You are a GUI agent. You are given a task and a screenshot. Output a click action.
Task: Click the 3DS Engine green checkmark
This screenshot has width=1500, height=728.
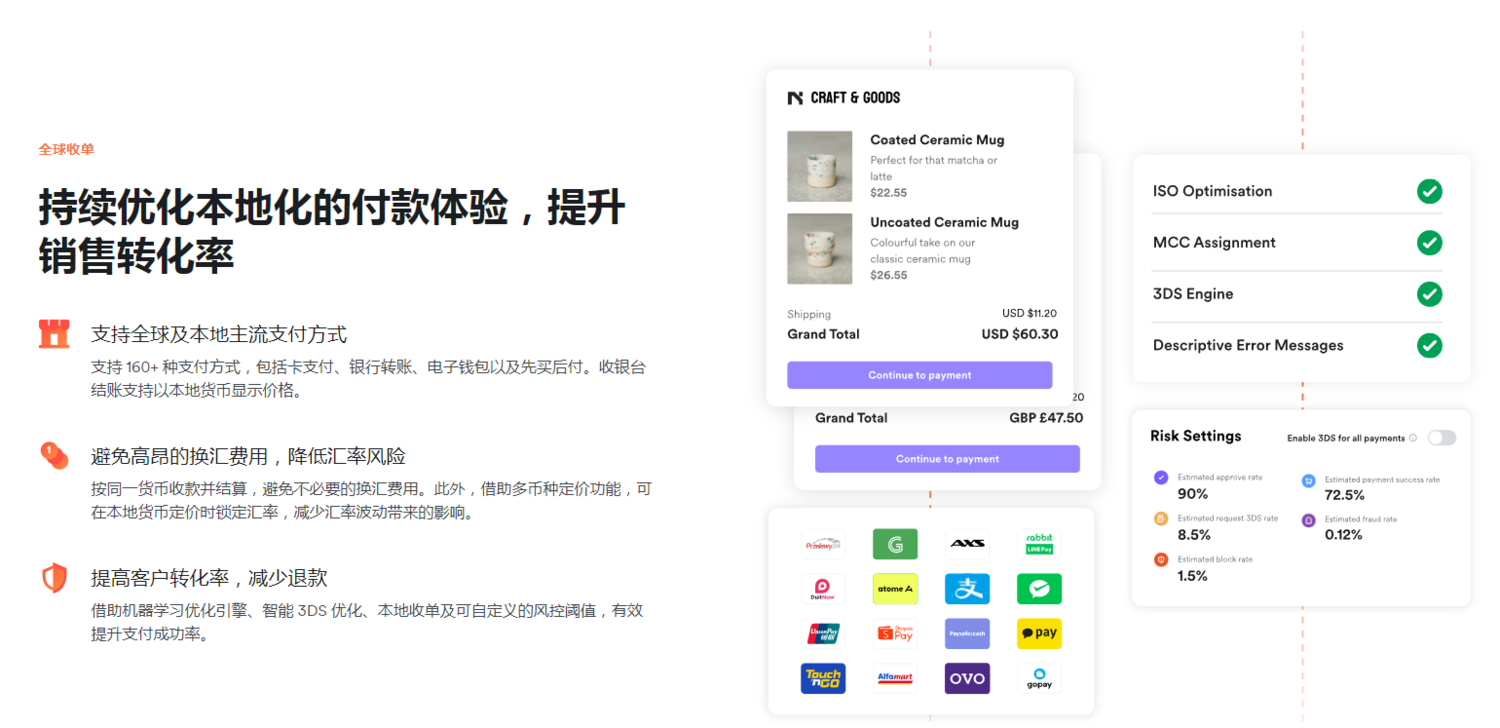(1429, 294)
